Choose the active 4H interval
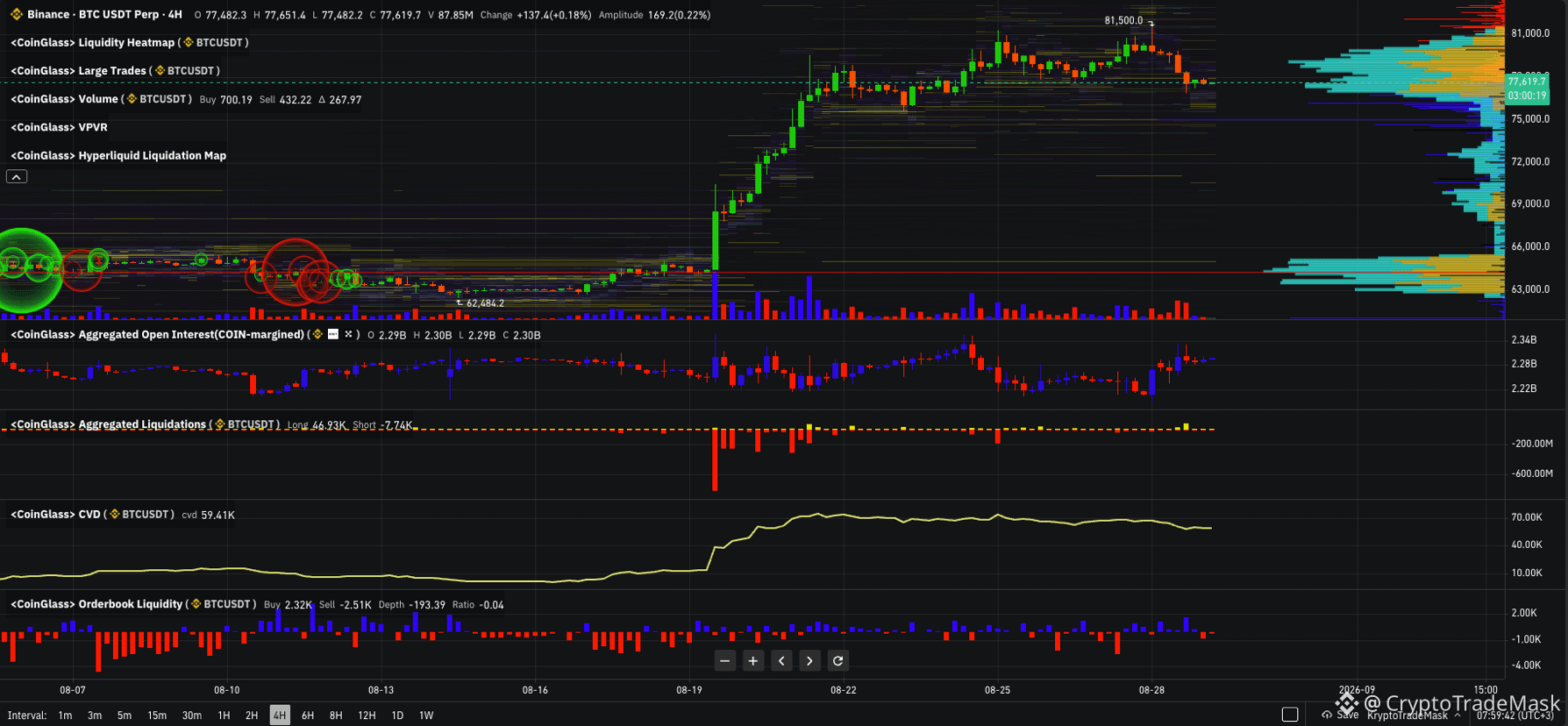Viewport: 1568px width, 726px height. coord(280,715)
